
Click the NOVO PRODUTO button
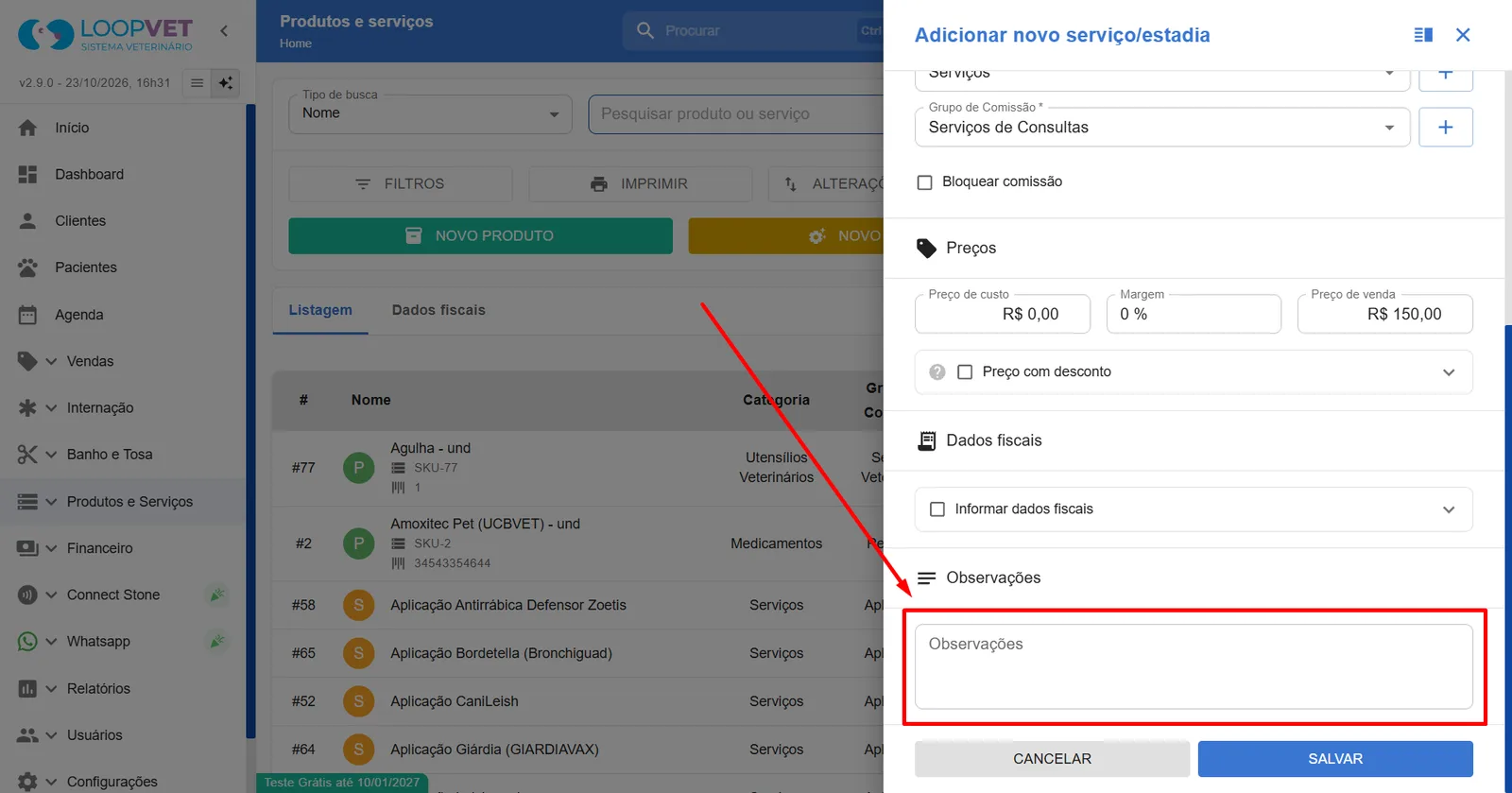point(481,236)
